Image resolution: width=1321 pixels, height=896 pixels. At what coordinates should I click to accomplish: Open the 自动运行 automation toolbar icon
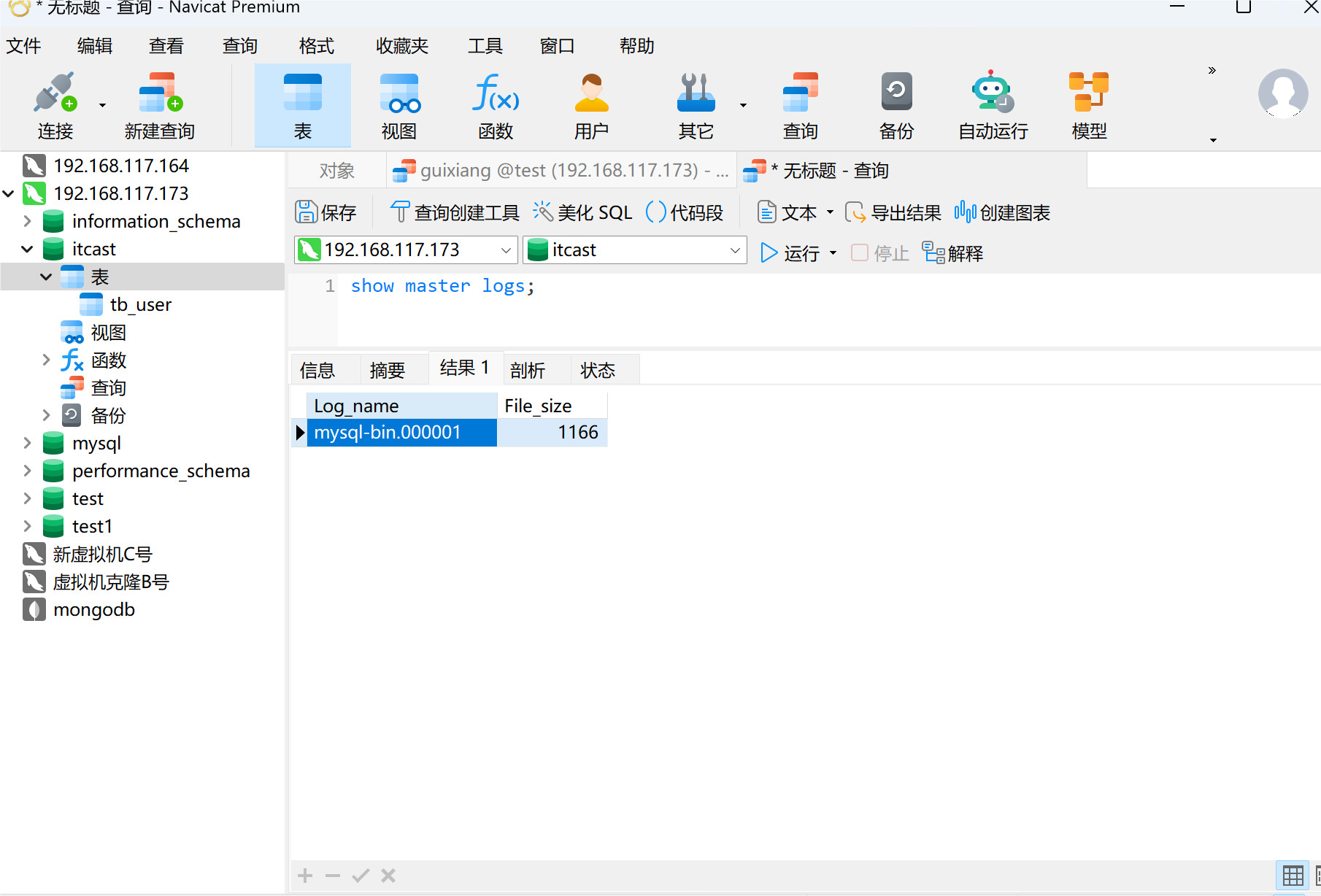(x=993, y=106)
